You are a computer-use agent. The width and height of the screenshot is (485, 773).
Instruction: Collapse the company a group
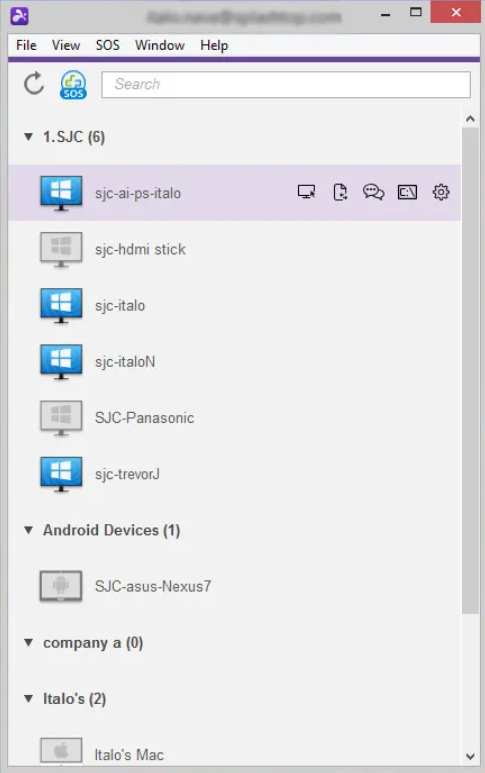point(29,642)
